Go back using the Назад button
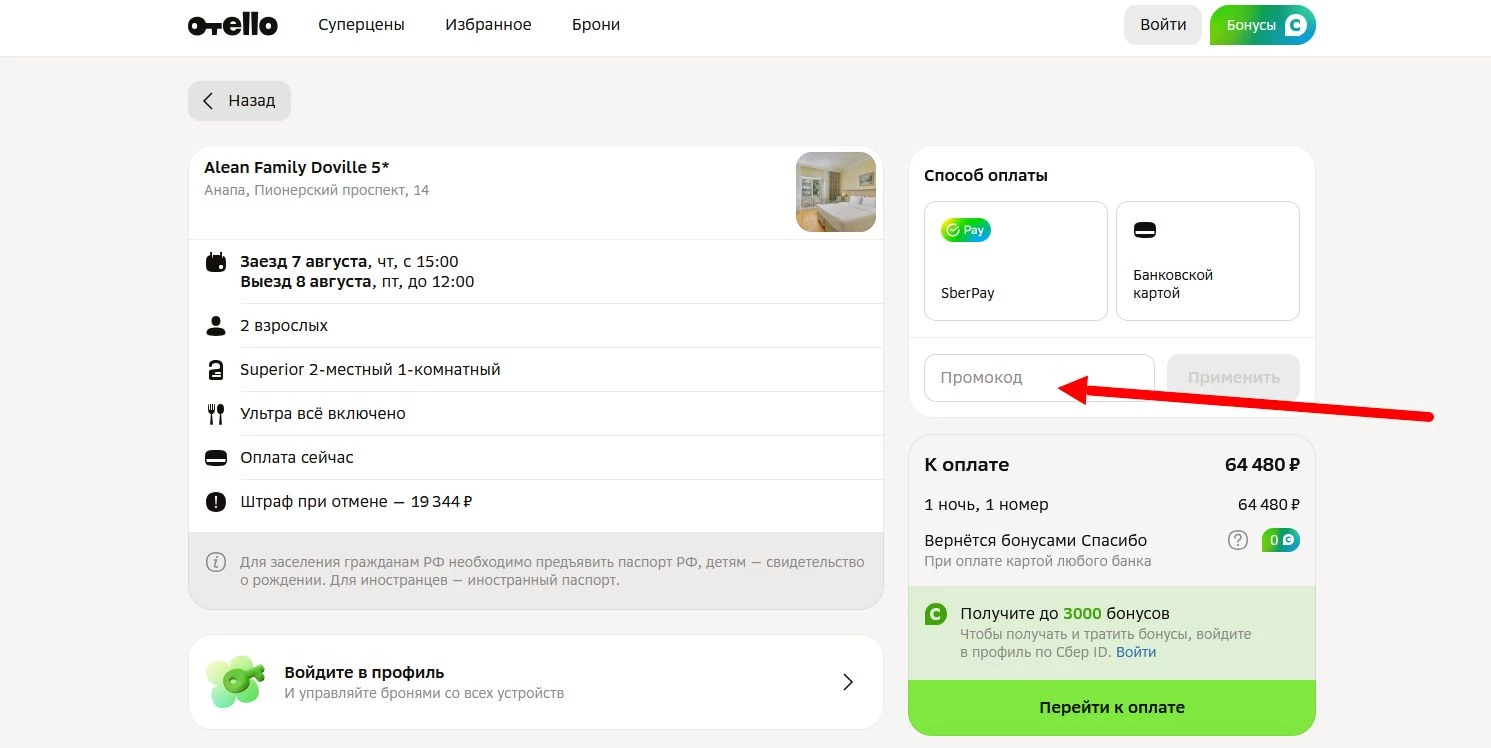Screen dimensions: 1491x748 239,101
